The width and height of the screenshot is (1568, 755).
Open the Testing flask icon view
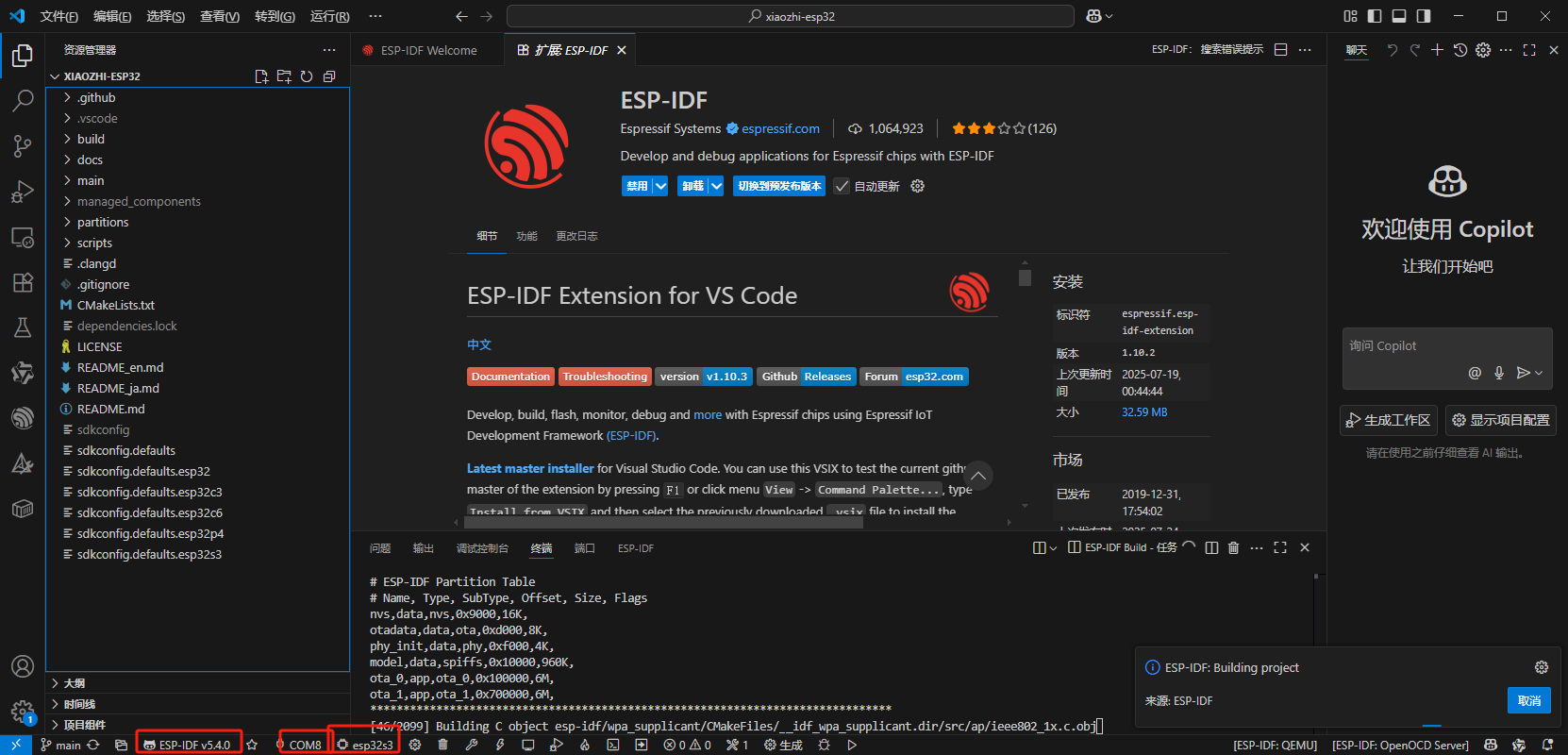(x=23, y=327)
